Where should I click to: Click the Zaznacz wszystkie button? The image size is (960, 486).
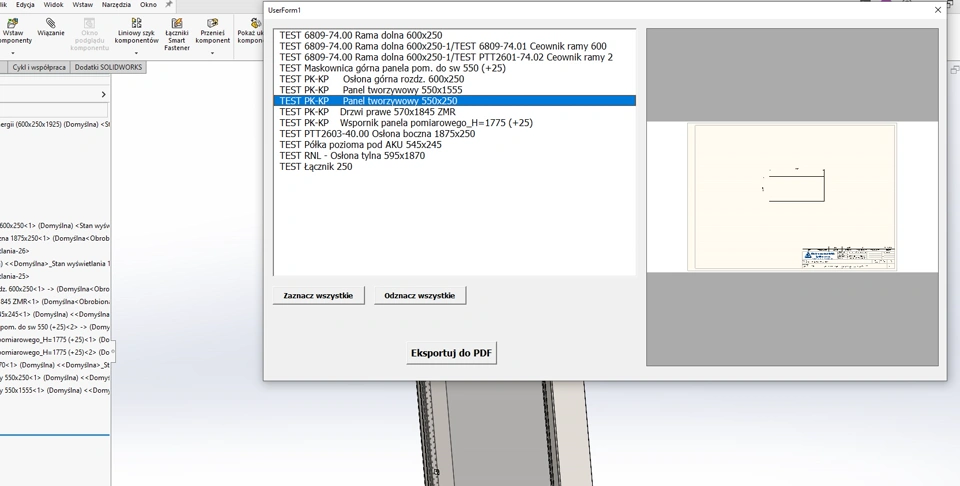pos(318,296)
